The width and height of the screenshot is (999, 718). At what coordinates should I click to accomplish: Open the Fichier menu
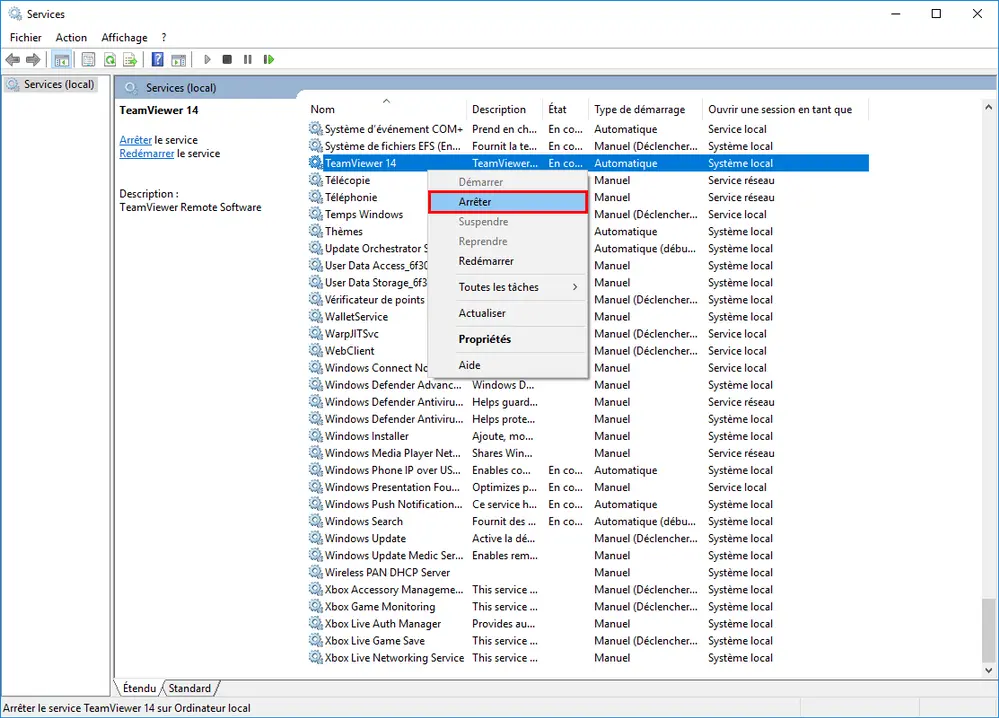point(25,38)
